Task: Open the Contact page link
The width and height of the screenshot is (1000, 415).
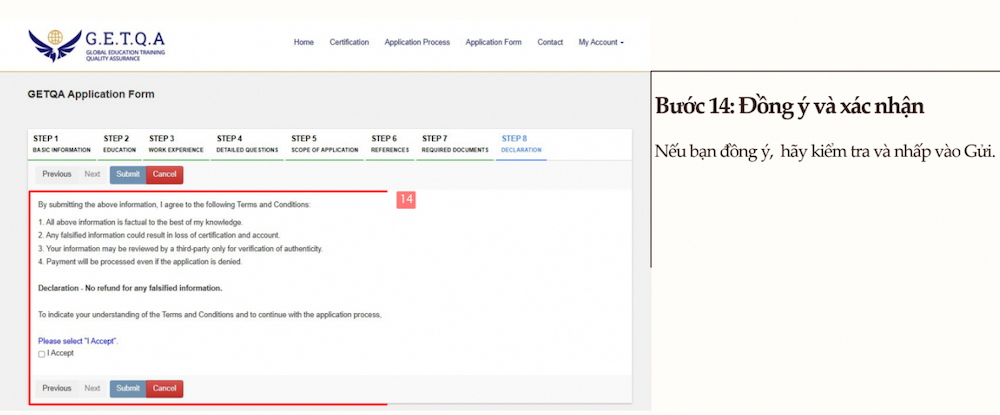Action: (550, 43)
